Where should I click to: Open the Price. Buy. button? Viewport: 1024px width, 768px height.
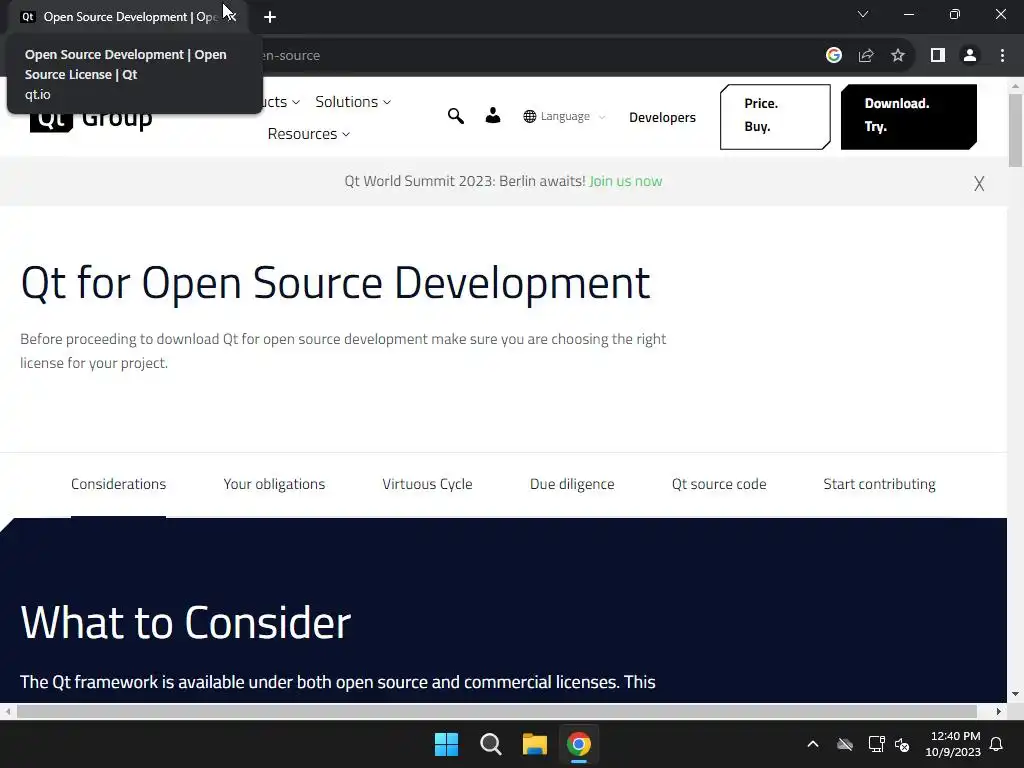tap(775, 116)
